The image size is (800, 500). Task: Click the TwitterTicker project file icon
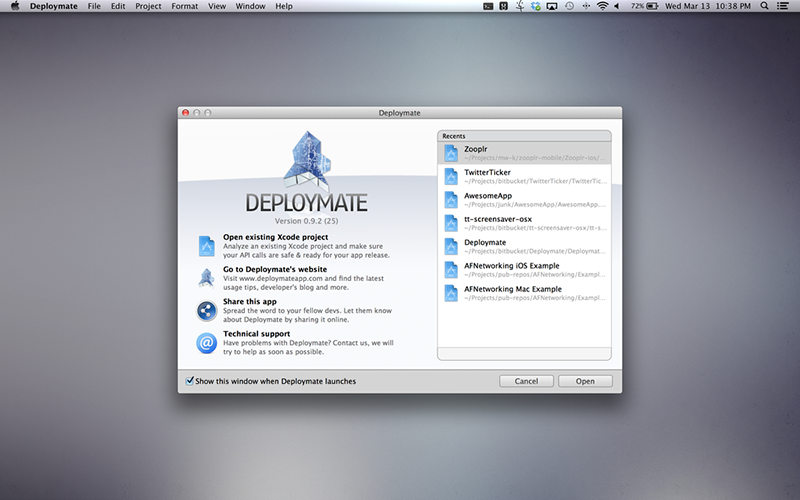click(451, 177)
